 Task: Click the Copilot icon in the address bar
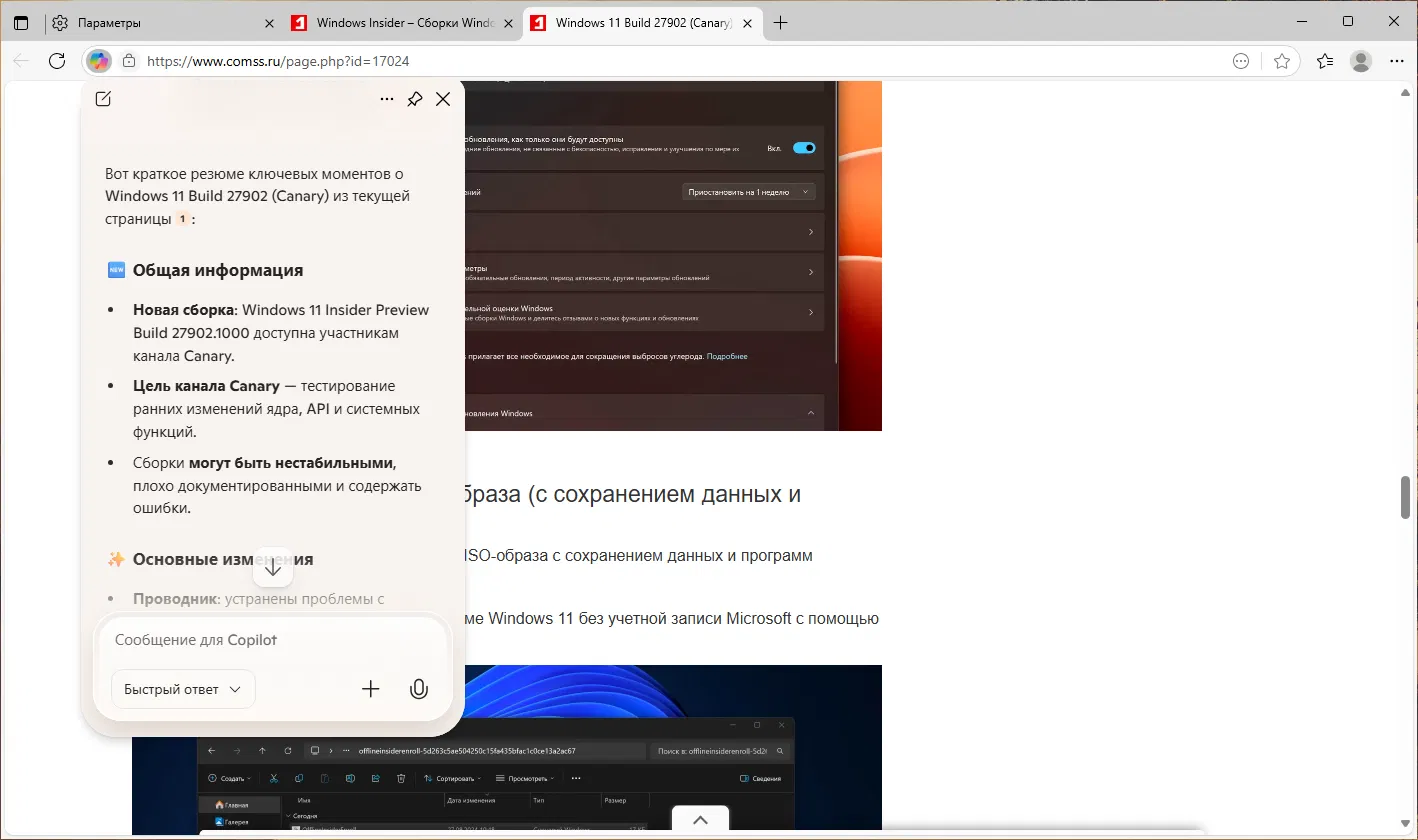pyautogui.click(x=98, y=61)
